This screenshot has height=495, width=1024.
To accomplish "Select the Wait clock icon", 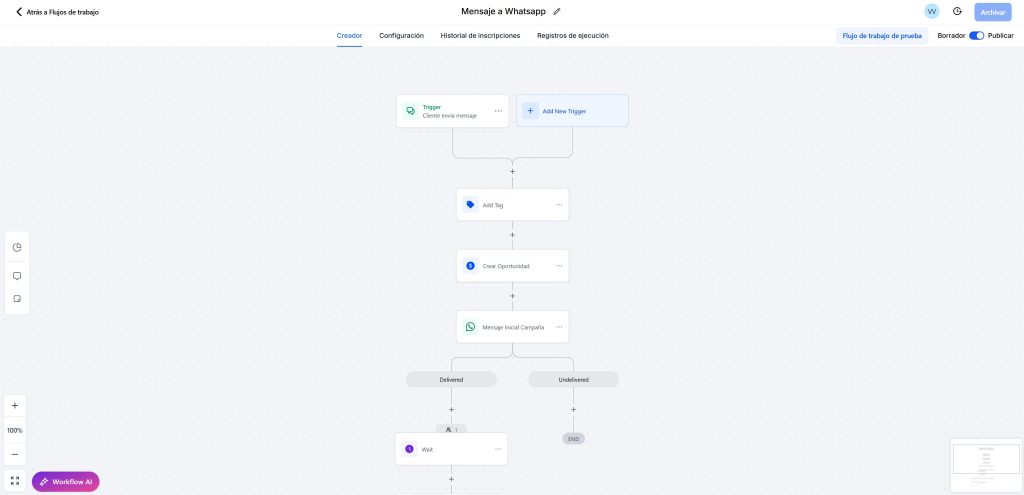I will [409, 449].
